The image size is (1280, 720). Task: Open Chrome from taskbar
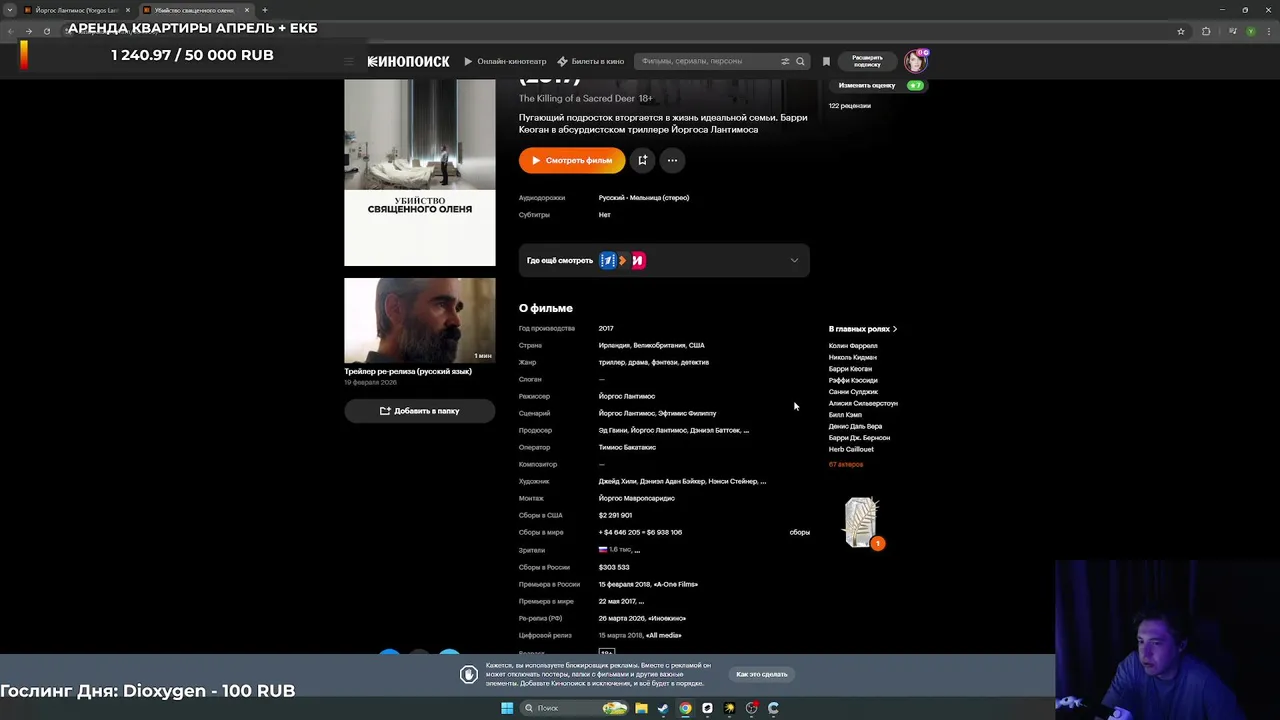click(x=685, y=708)
